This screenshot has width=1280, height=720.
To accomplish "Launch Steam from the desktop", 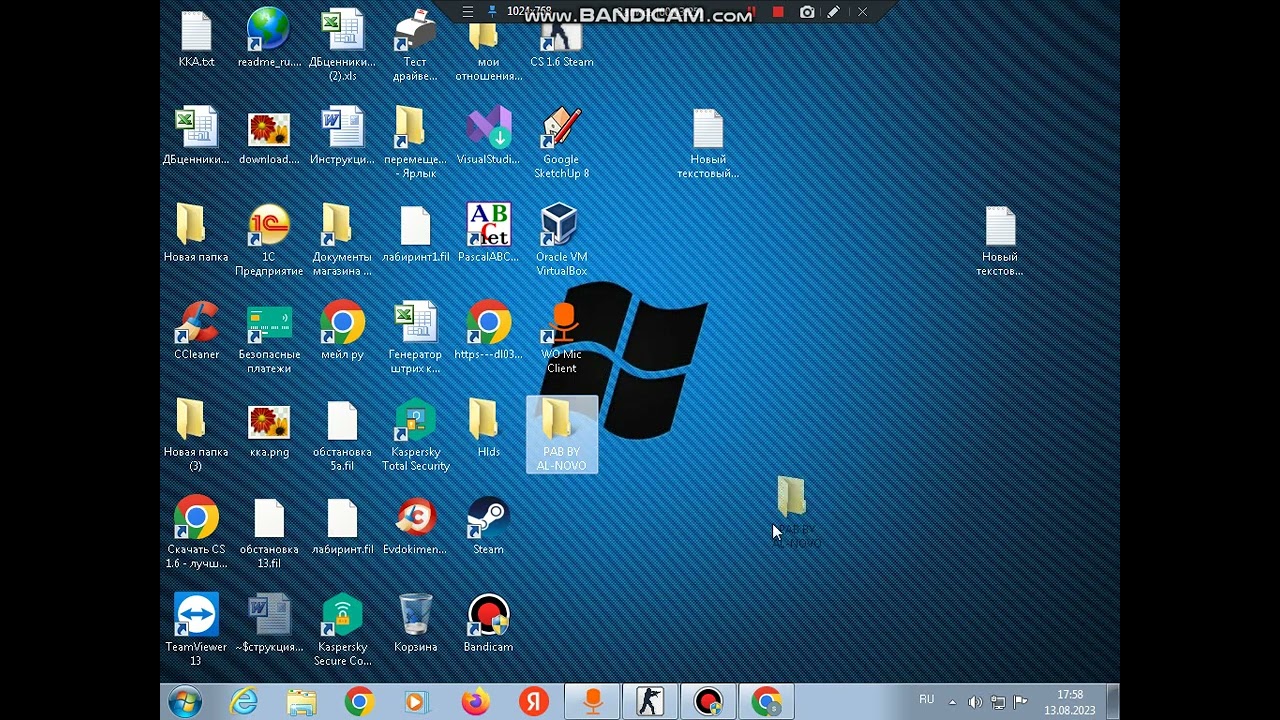I will pyautogui.click(x=488, y=527).
